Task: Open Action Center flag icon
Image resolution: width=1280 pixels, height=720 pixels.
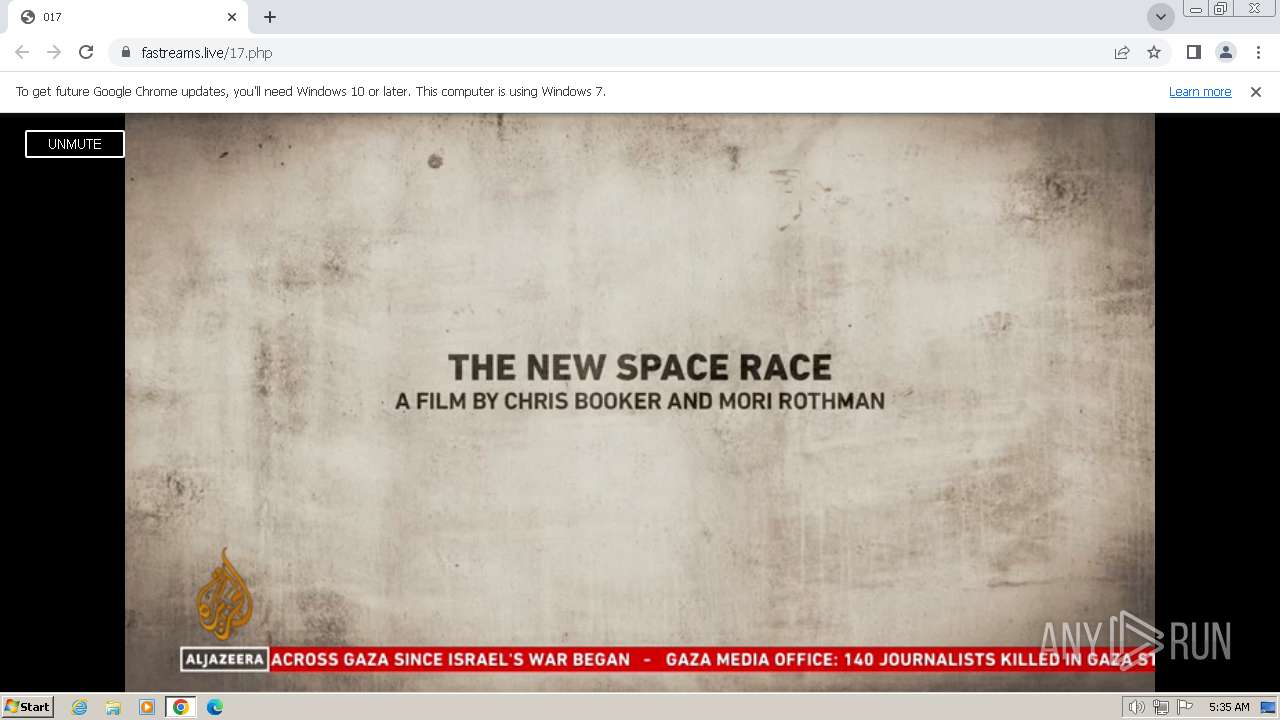Action: [1185, 707]
